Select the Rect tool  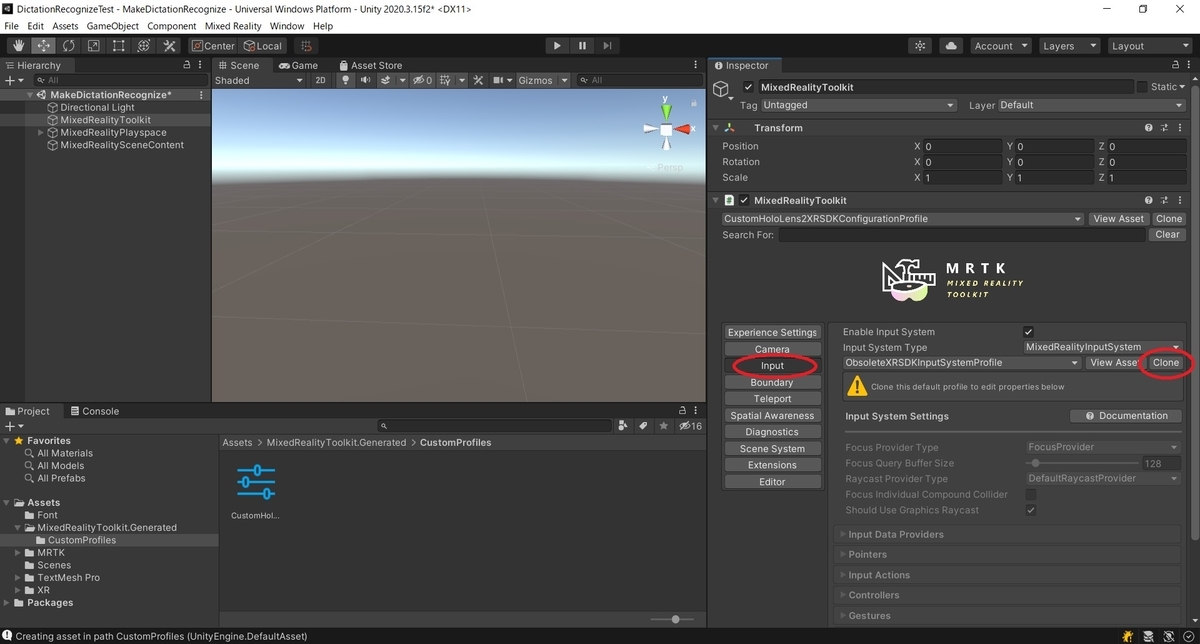[x=118, y=46]
